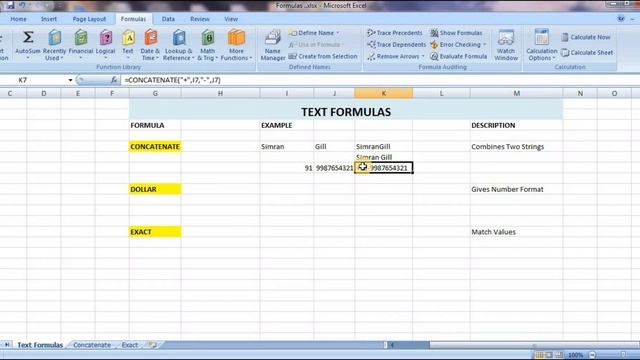The width and height of the screenshot is (640, 360).
Task: Select the cell containing Gill
Action: tap(334, 147)
